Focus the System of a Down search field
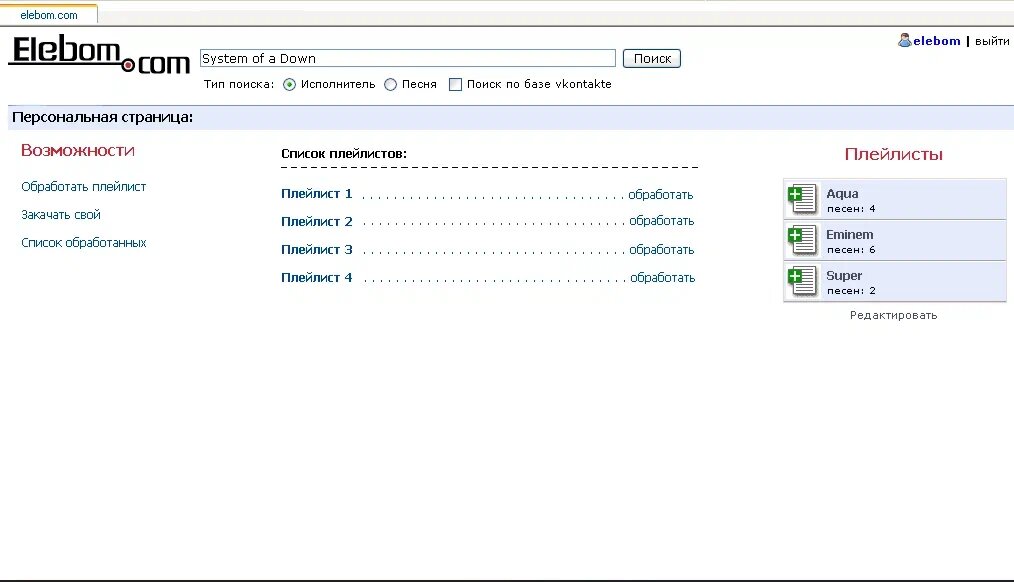 [407, 58]
